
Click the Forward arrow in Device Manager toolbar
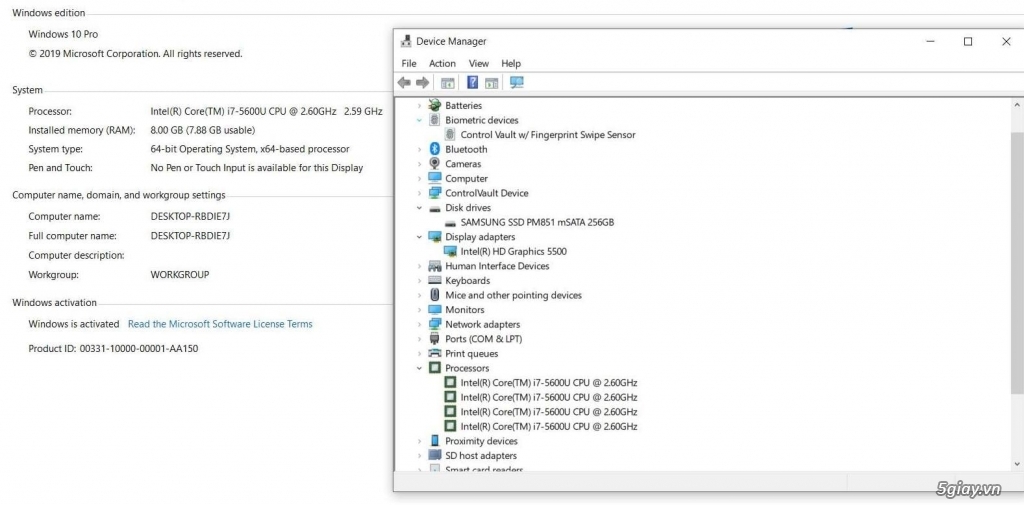423,82
